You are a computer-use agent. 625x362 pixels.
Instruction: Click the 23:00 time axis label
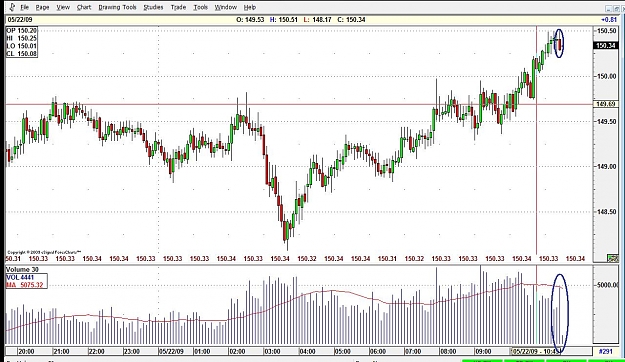tap(132, 351)
